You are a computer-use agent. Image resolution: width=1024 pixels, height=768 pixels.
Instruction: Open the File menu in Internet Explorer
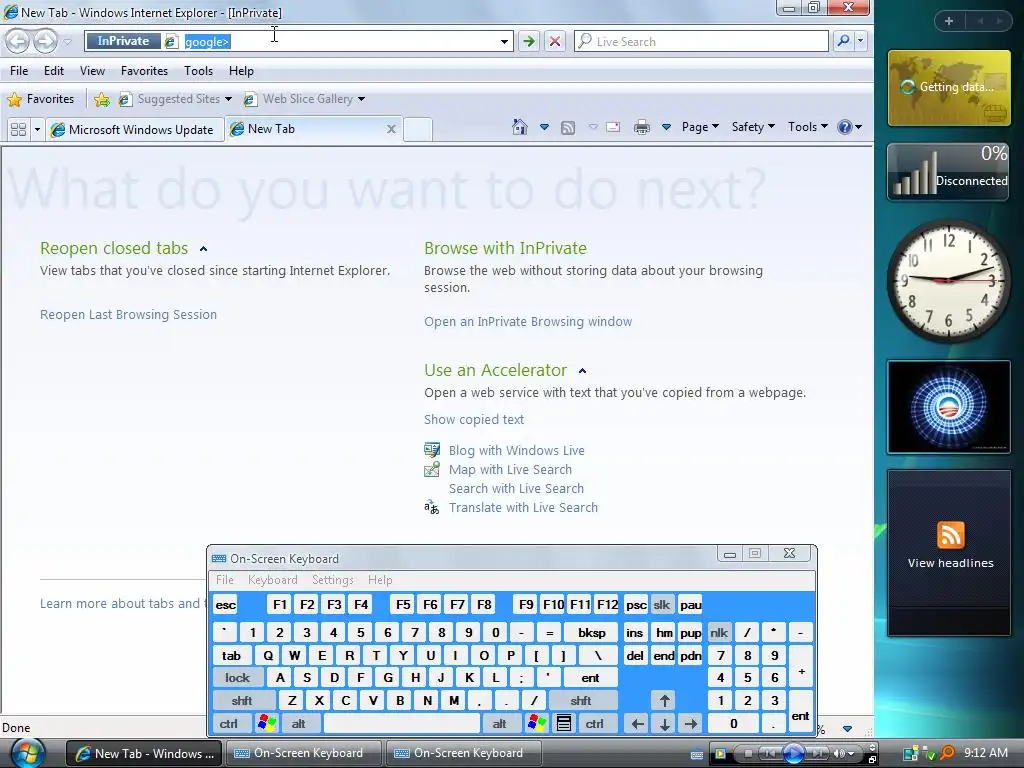pyautogui.click(x=19, y=71)
